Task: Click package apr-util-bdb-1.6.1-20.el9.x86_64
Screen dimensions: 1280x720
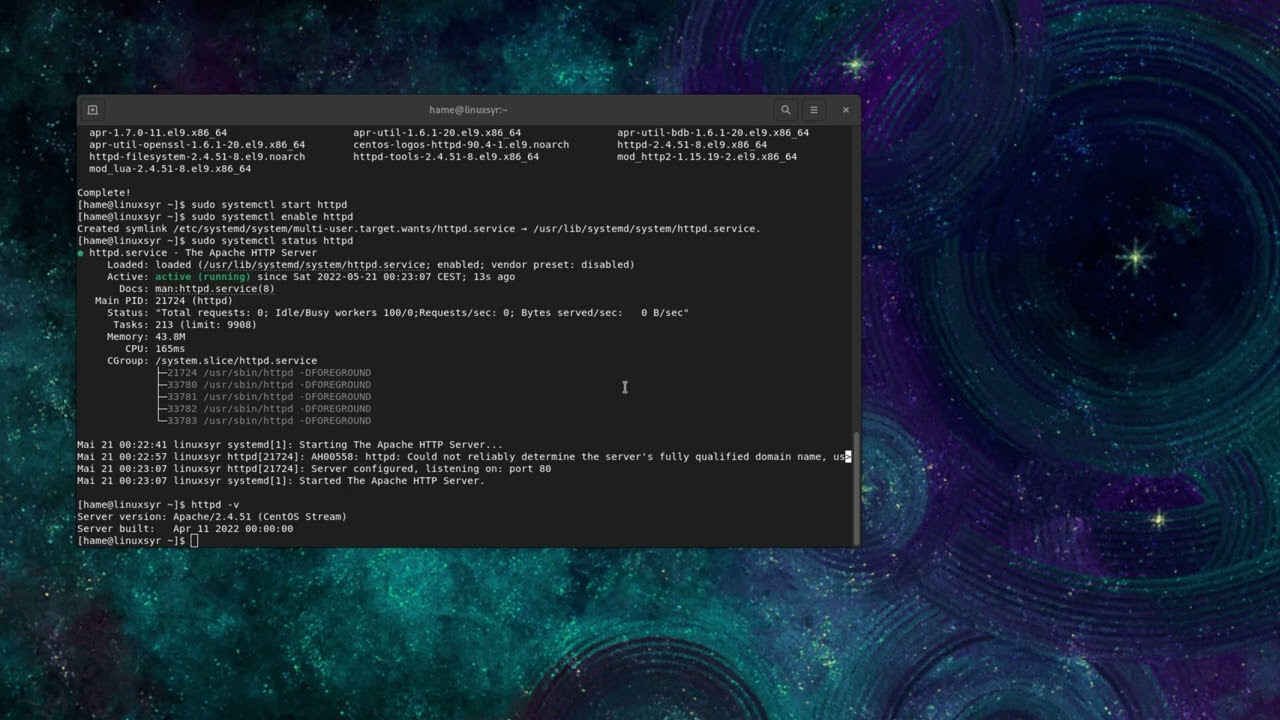Action: point(713,133)
